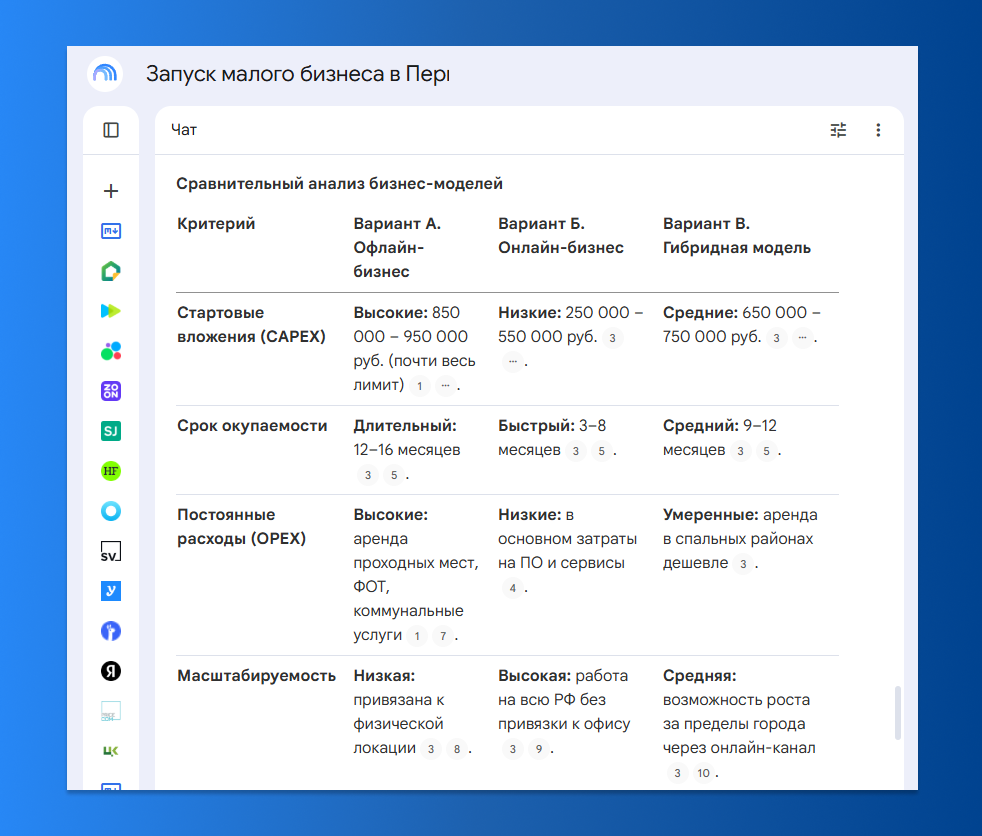Expand ellipsis citations in Вариант А CAPEX cell
Screen dimensions: 982x836
[x=445, y=386]
